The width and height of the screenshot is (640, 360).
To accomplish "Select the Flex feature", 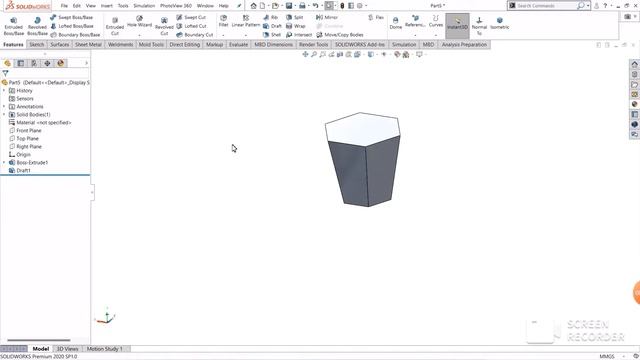I will click(x=376, y=18).
